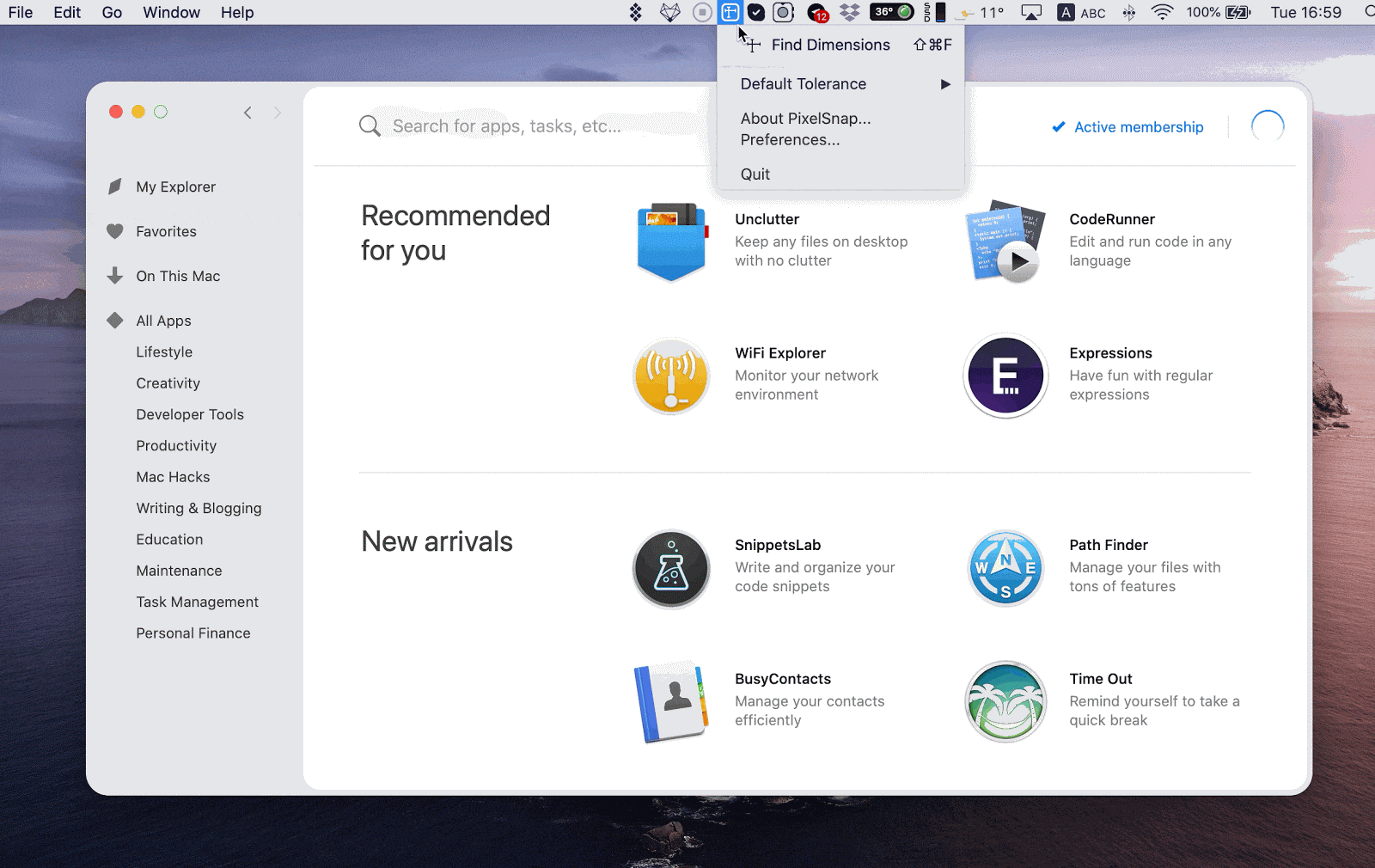Viewport: 1375px width, 868px height.
Task: Click the PixelSnap menu bar icon
Action: 730,12
